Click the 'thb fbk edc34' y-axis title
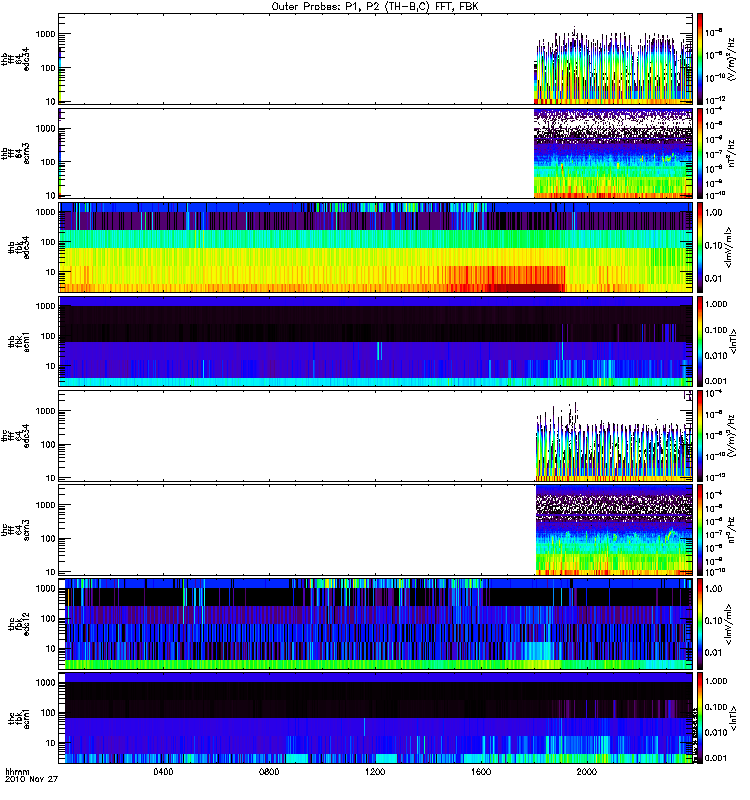This screenshot has height=800, width=750. pos(19,247)
